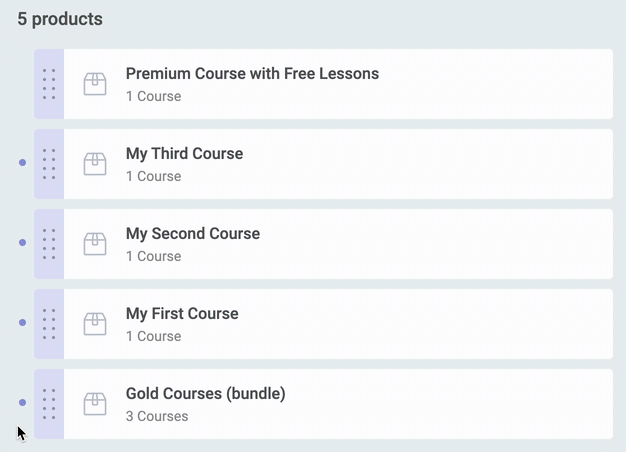Open My First Course title

click(182, 314)
